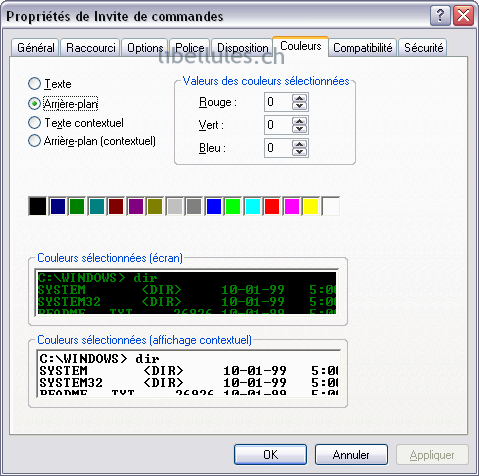Viewport: 479px width, 476px height.
Task: Open the Police tab
Action: point(189,48)
